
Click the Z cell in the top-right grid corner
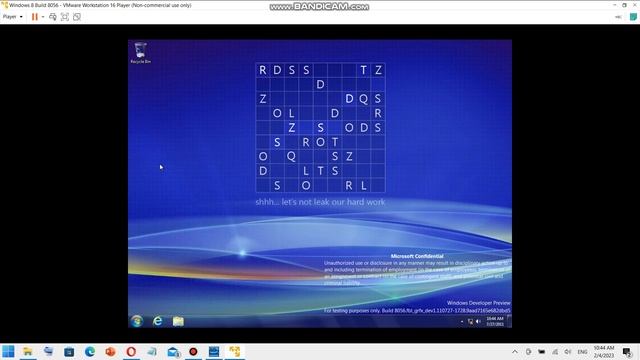[378, 70]
